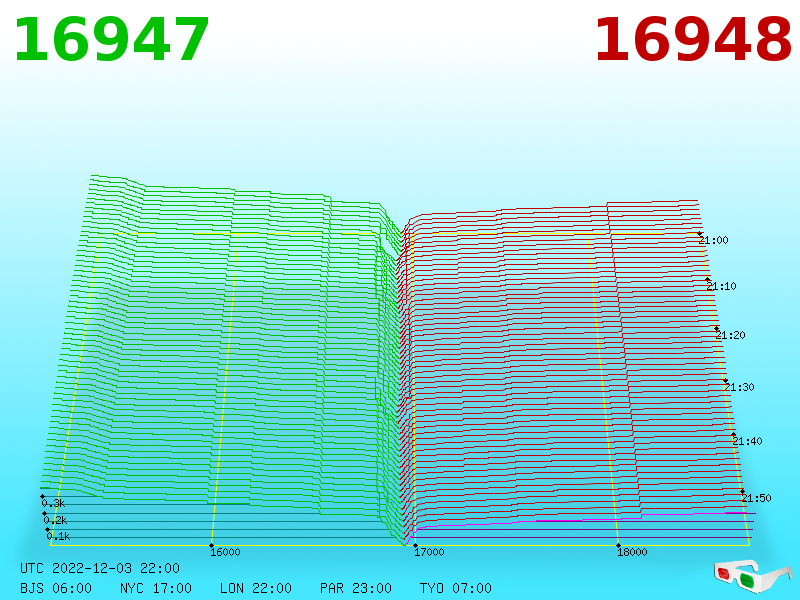Viewport: 800px width, 600px height.
Task: Select the 21:00 time axis marker
Action: [x=714, y=240]
